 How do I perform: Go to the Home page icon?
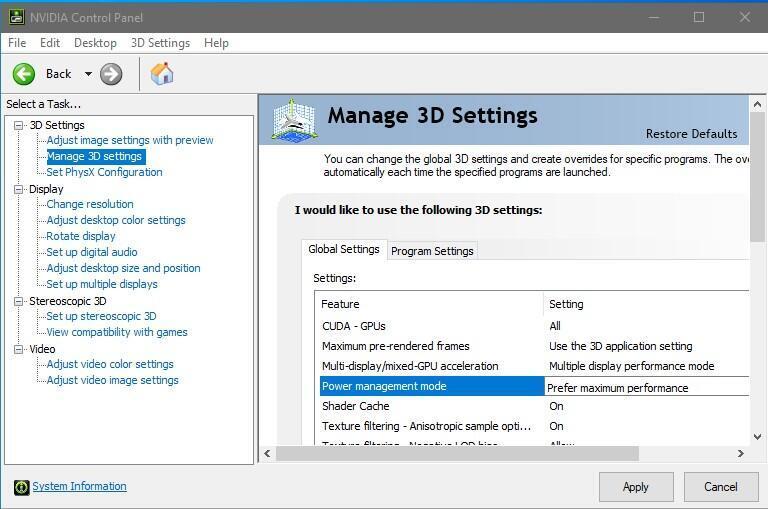(162, 74)
